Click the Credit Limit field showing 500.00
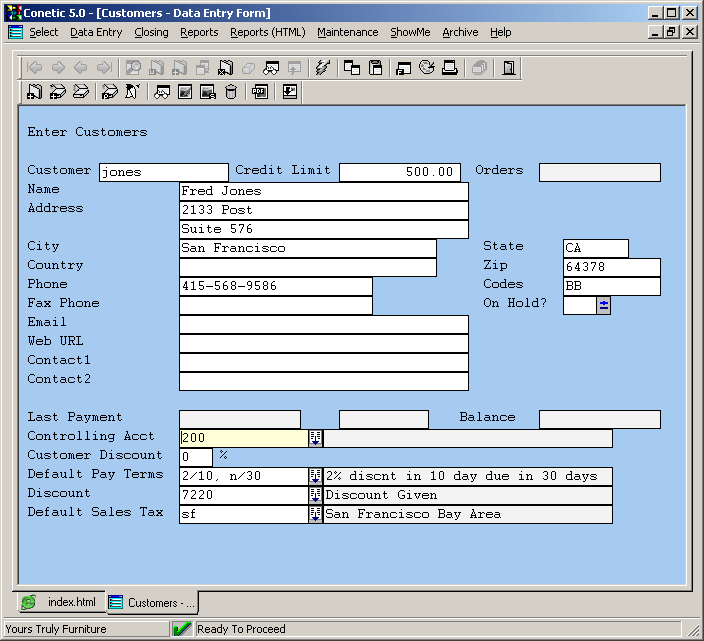 coord(400,172)
